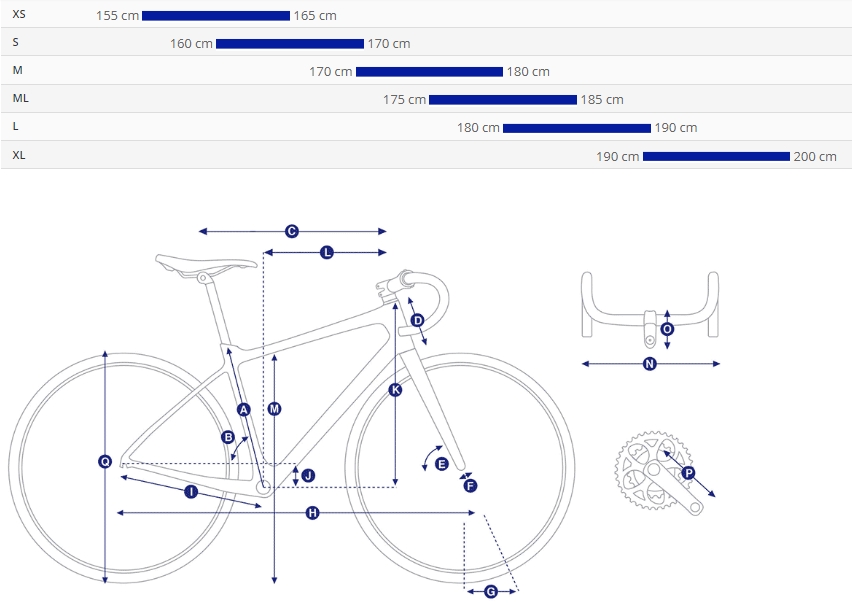Select the B seat angle marker
The width and height of the screenshot is (852, 603).
[x=228, y=437]
